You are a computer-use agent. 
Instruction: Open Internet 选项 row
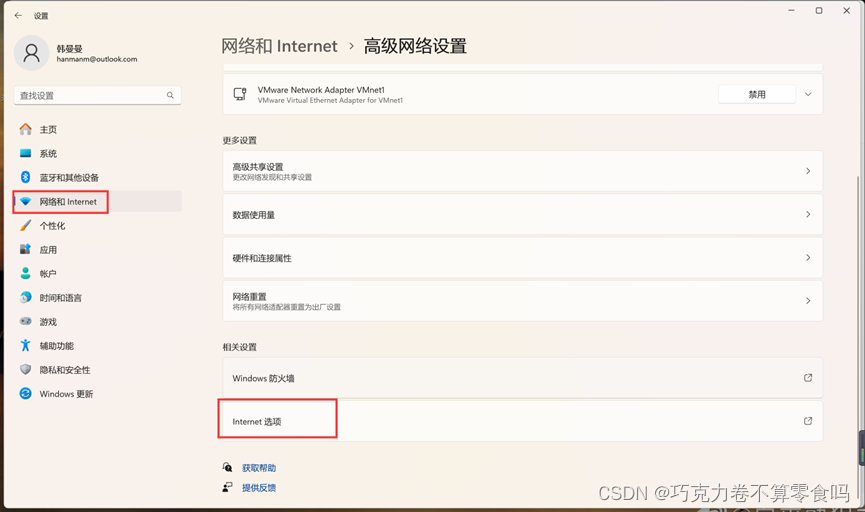tap(522, 421)
